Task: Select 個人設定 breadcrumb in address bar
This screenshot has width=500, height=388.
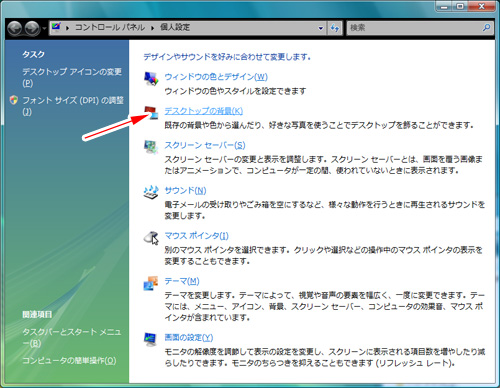Action: pos(175,27)
